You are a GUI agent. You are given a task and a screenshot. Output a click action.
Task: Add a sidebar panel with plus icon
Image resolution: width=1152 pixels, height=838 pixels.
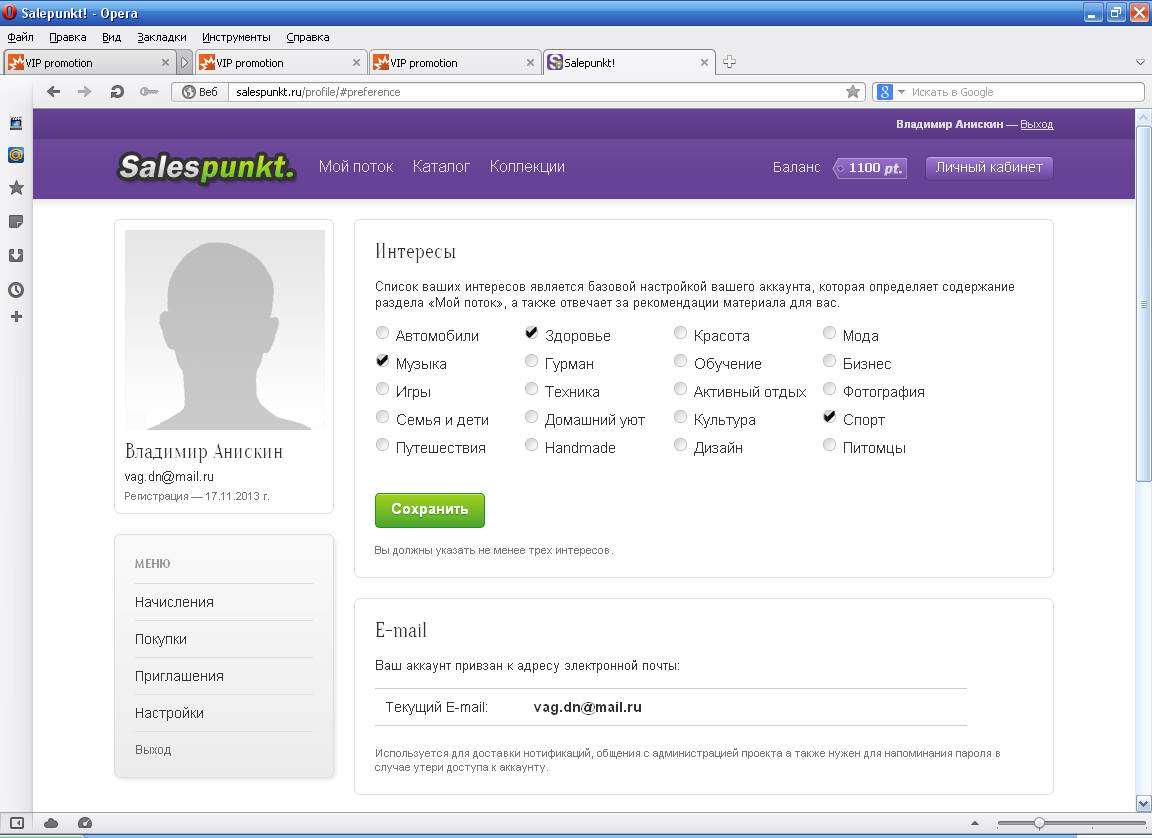click(x=16, y=317)
